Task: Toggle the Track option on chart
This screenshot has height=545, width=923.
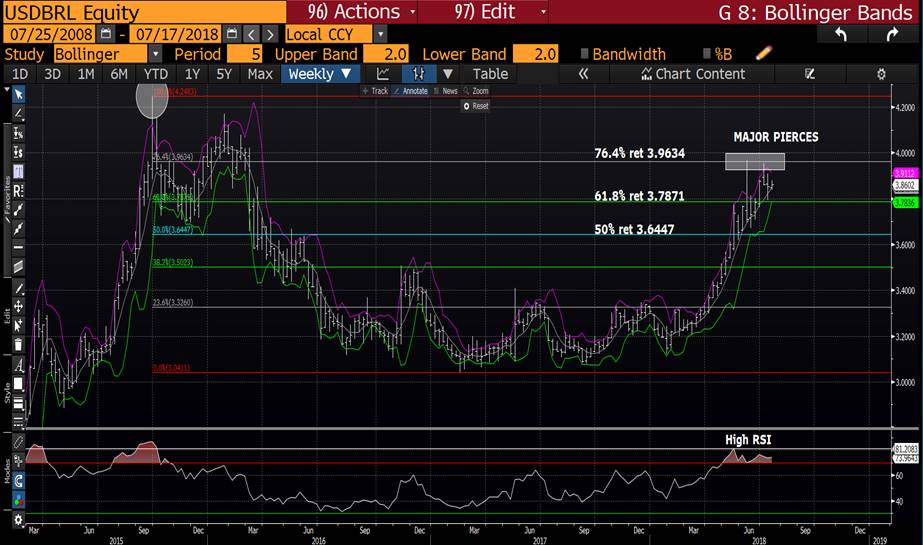Action: (x=378, y=91)
